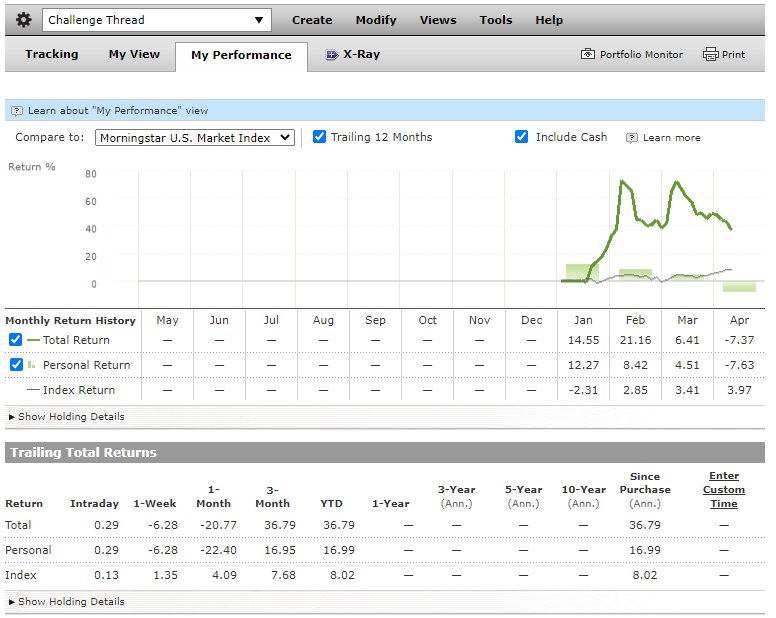Screen dimensions: 776x618
Task: Click Total 1-Month value -20.77
Action: (x=218, y=525)
